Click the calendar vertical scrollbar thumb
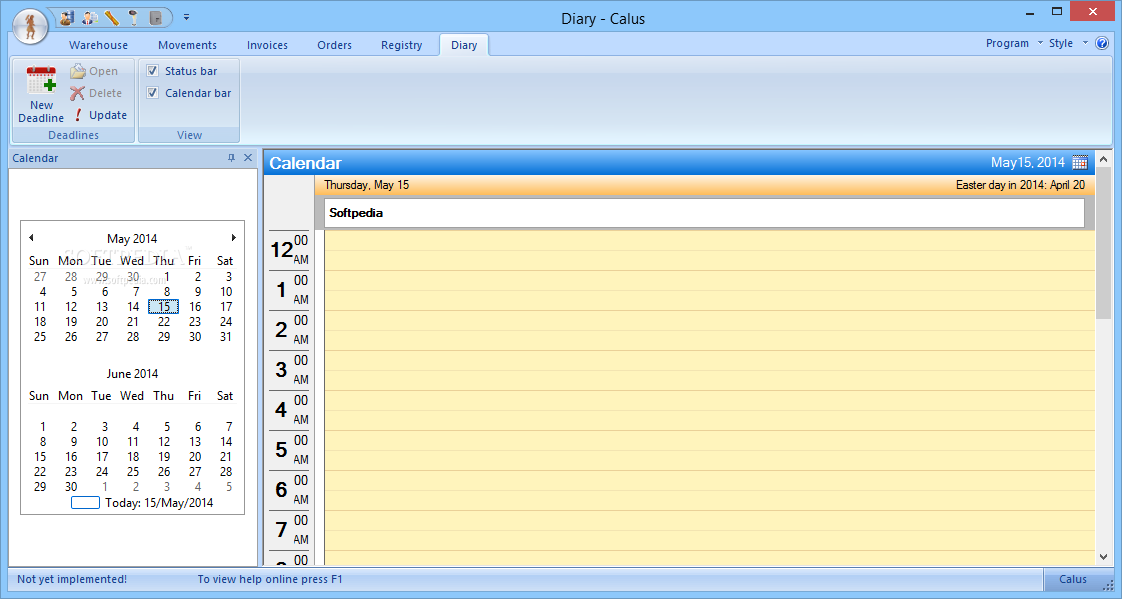This screenshot has width=1122, height=599. click(1103, 243)
